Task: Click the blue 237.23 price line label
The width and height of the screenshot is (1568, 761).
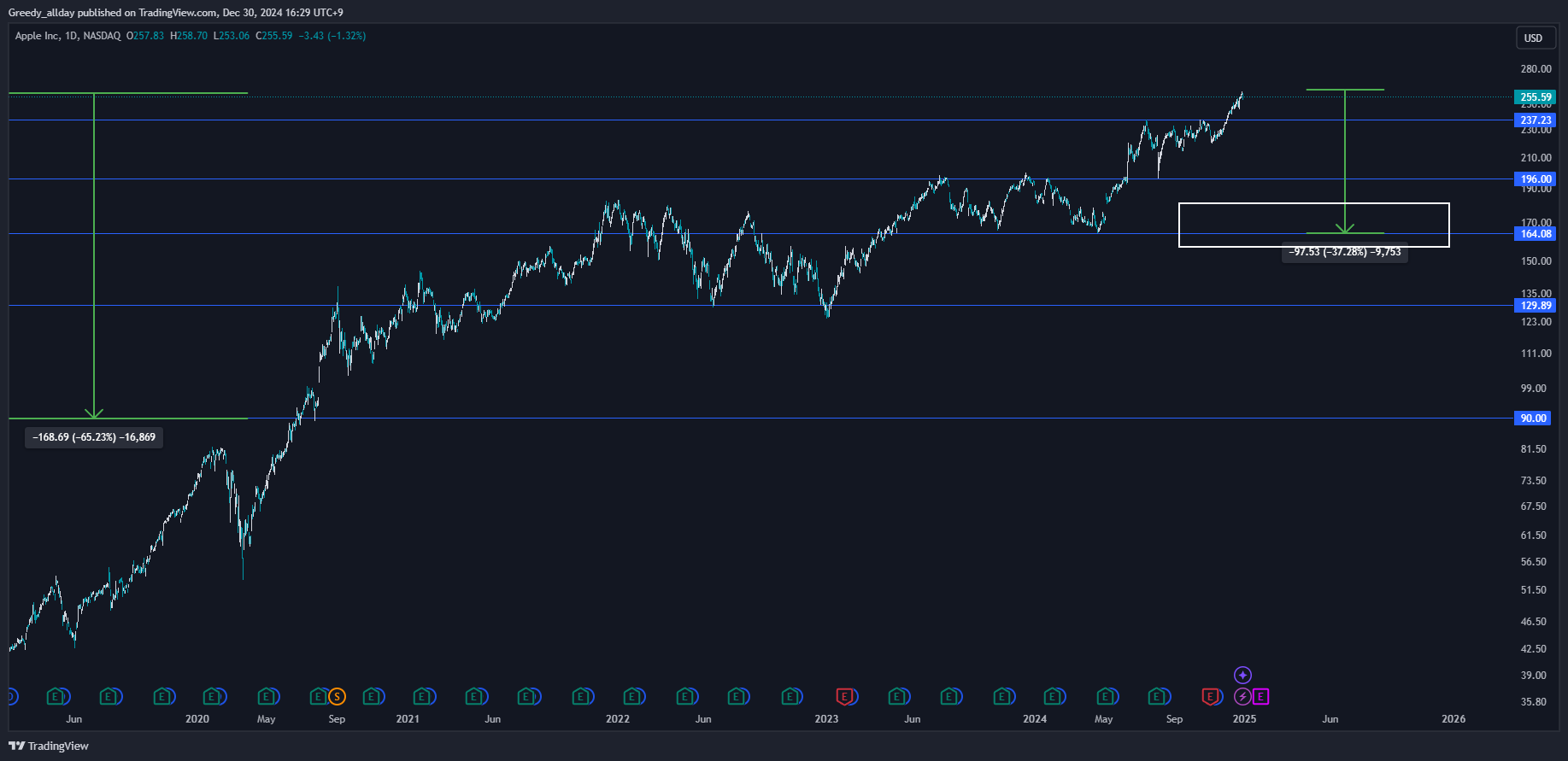Action: (1535, 120)
